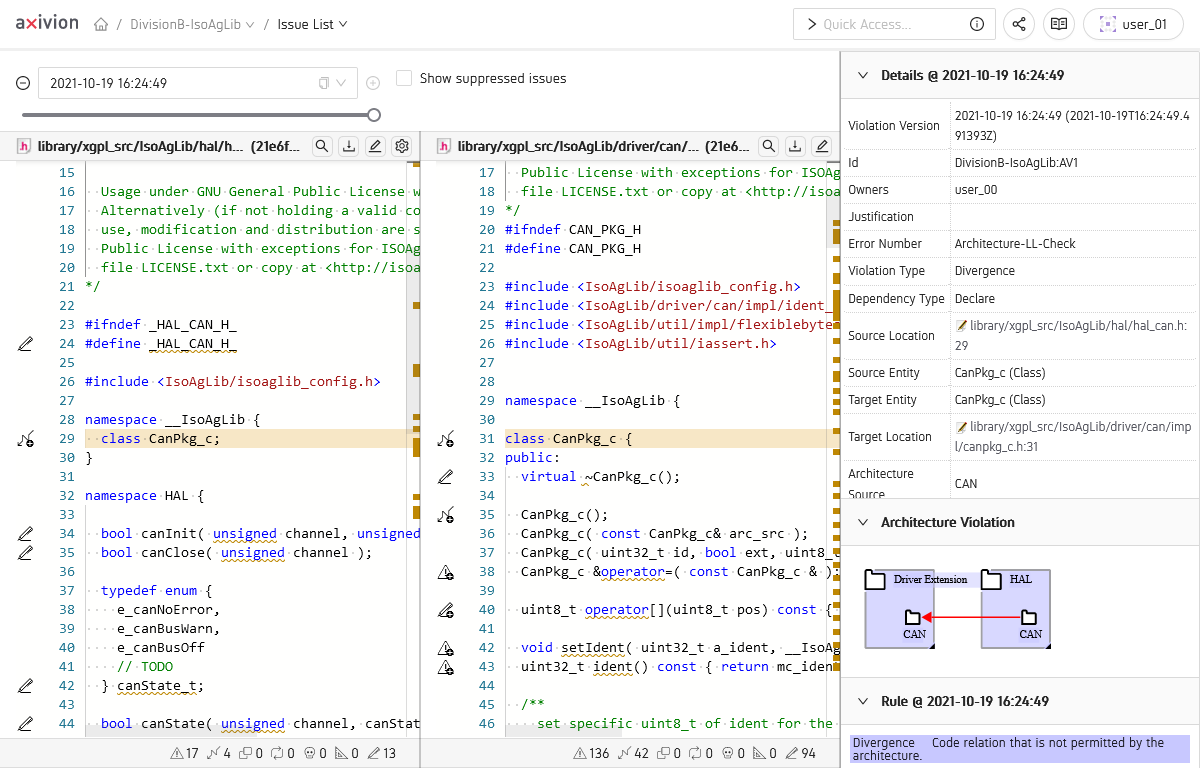Open the documentation book icon
The width and height of the screenshot is (1200, 768).
1059,25
